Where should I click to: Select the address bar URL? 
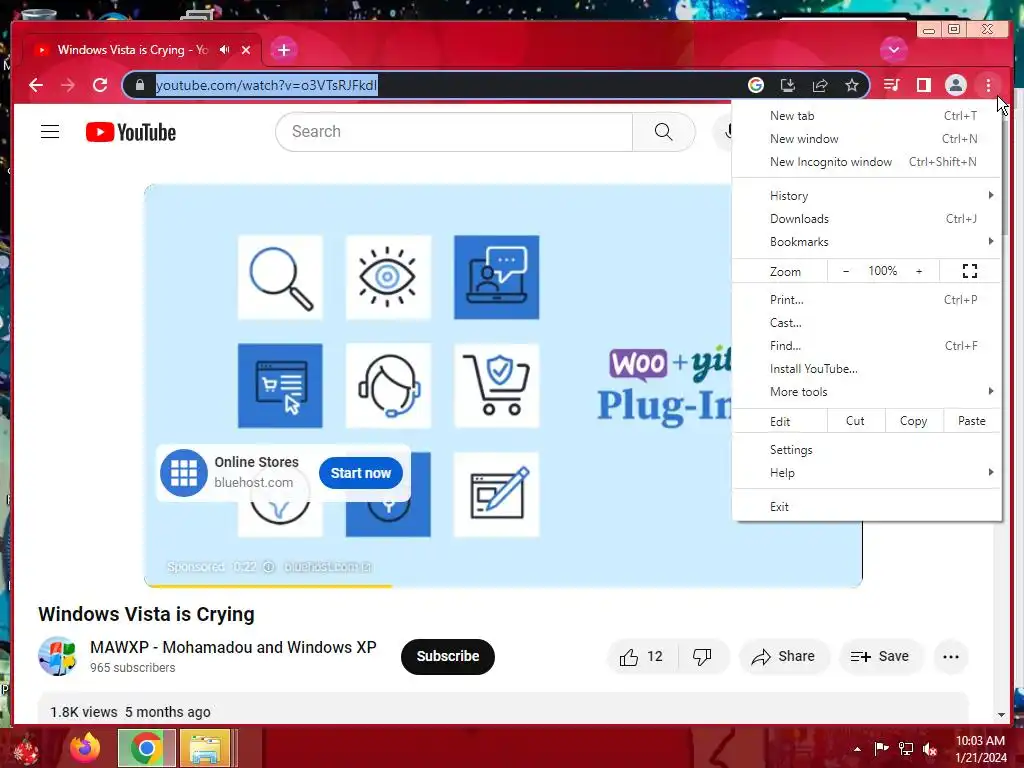[266, 85]
